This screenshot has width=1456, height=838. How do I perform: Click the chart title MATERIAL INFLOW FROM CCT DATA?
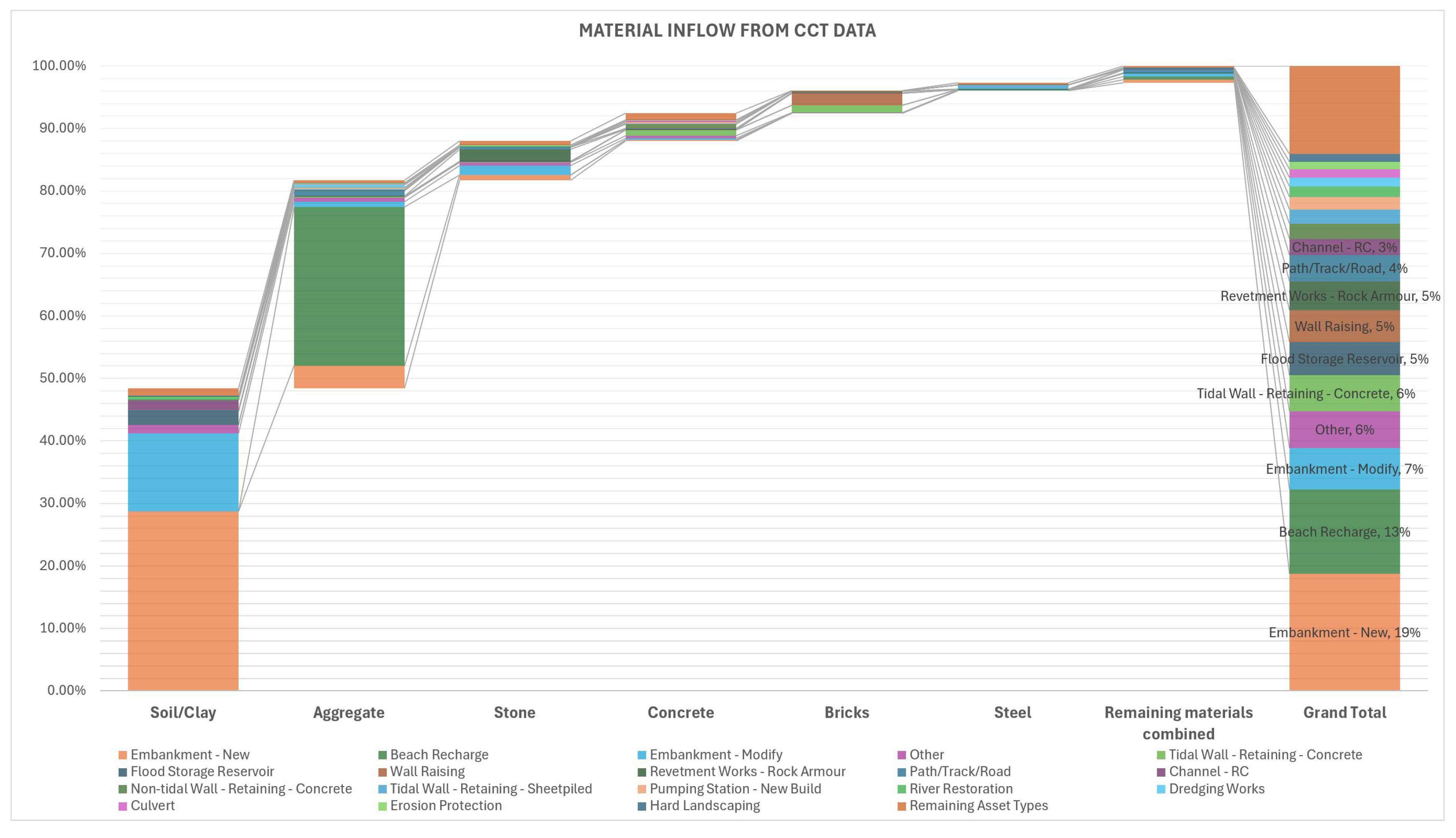tap(727, 30)
